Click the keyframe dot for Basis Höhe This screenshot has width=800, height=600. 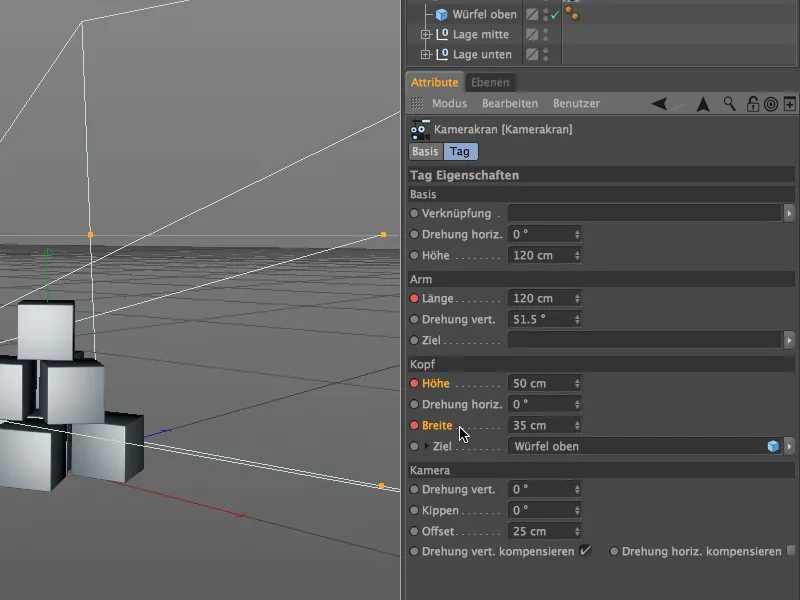(x=414, y=255)
